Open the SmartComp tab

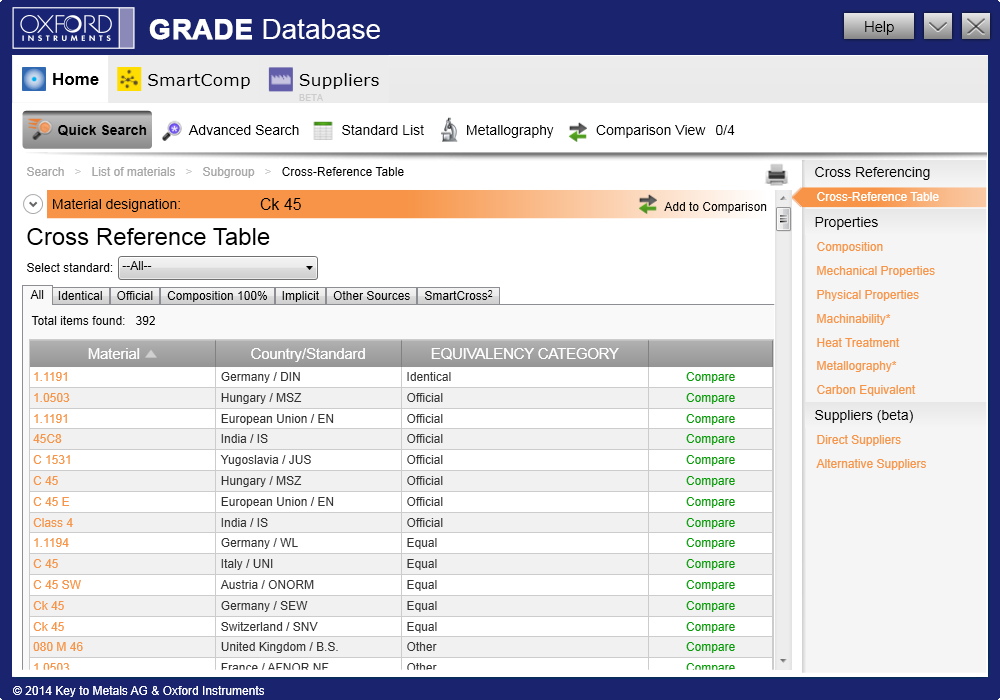[184, 80]
